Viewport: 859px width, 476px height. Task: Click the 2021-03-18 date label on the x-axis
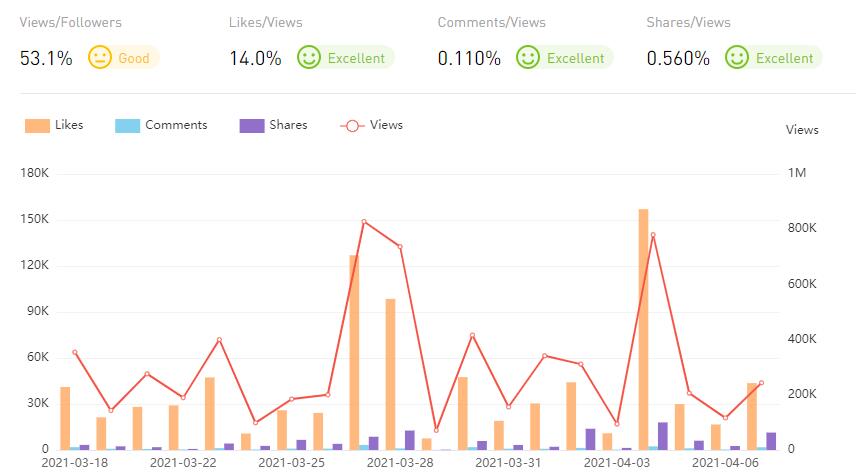[74, 463]
